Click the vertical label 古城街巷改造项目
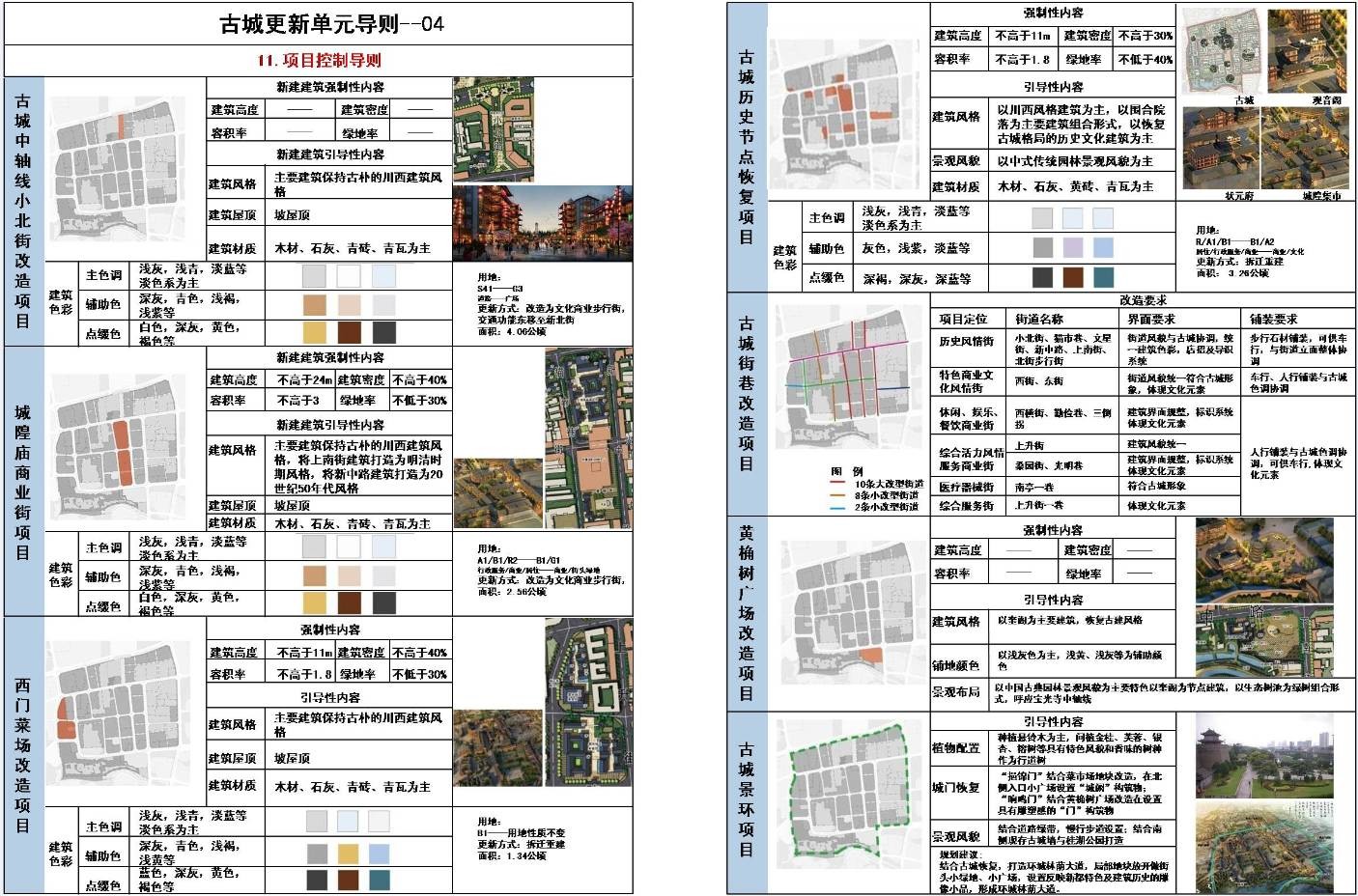This screenshot has width=1358, height=896. point(746,394)
